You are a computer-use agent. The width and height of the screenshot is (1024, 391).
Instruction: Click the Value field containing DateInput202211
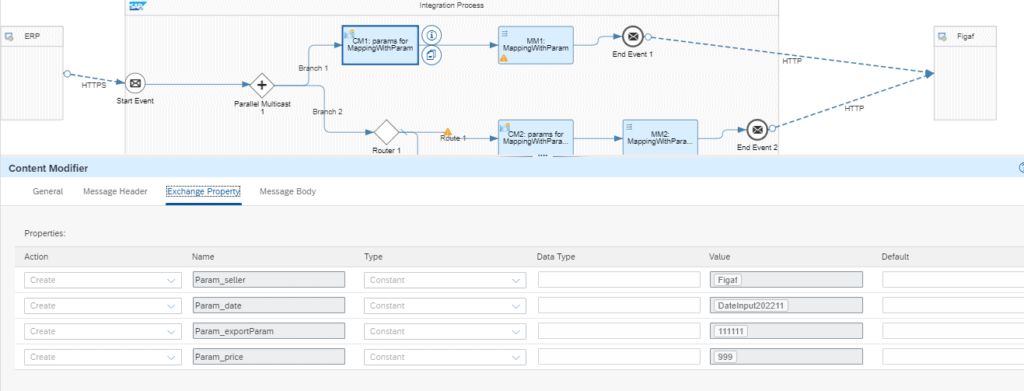786,305
